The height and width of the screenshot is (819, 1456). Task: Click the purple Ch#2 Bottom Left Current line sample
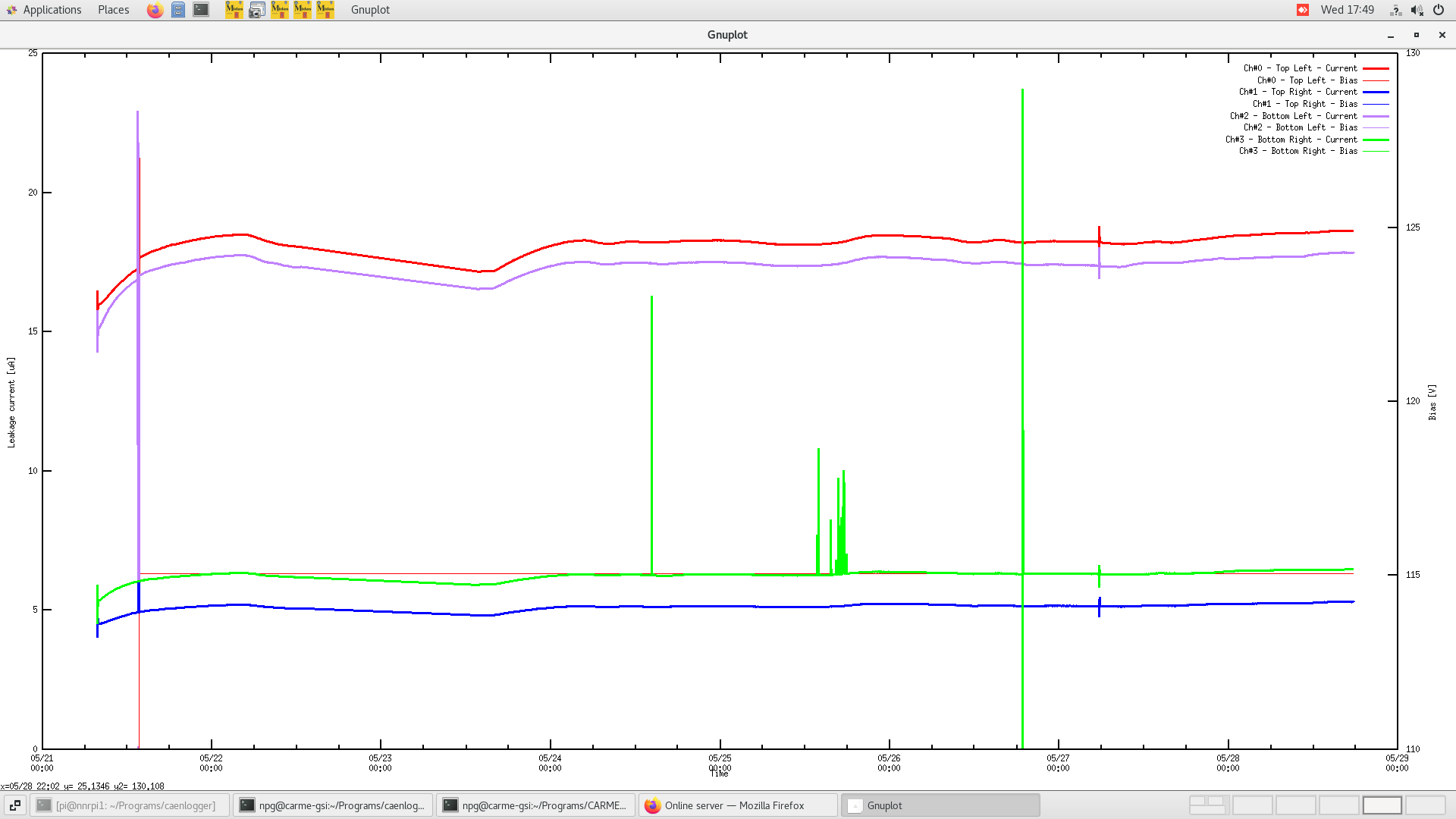pyautogui.click(x=1376, y=116)
